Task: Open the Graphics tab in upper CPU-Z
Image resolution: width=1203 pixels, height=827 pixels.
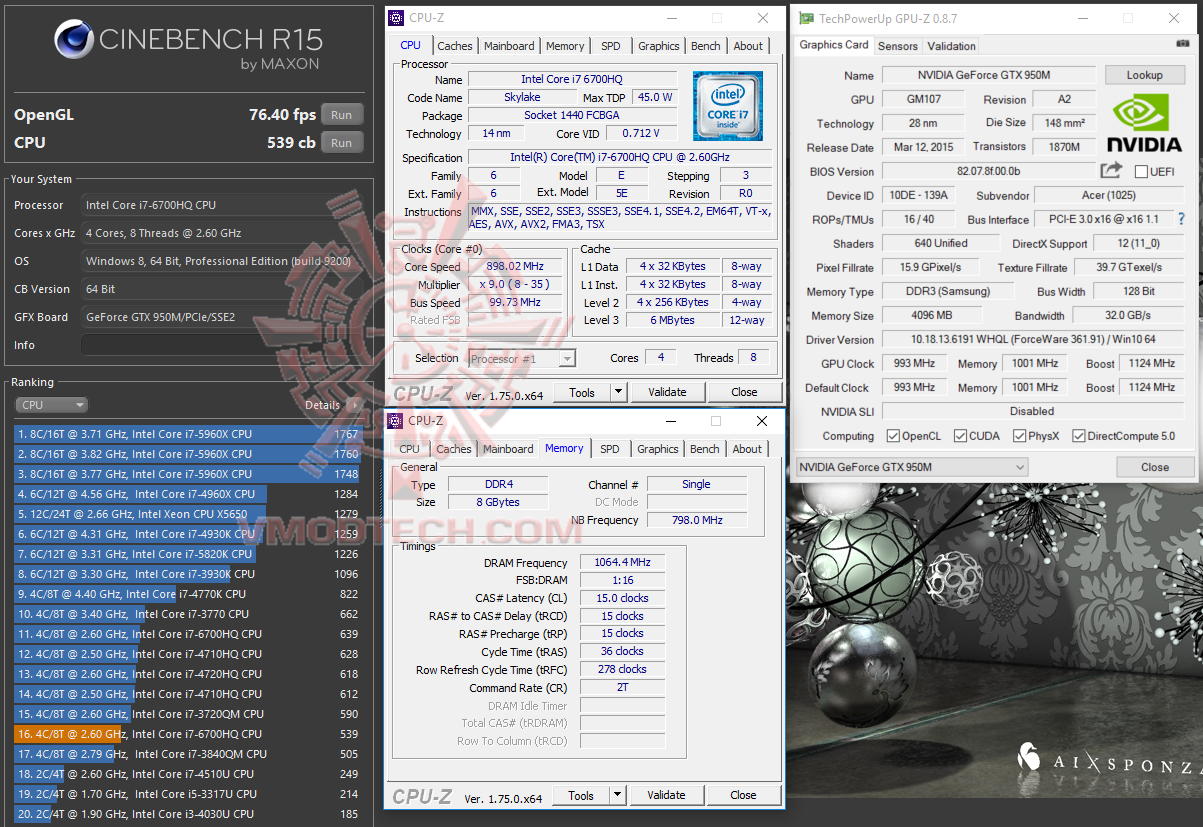Action: [658, 46]
